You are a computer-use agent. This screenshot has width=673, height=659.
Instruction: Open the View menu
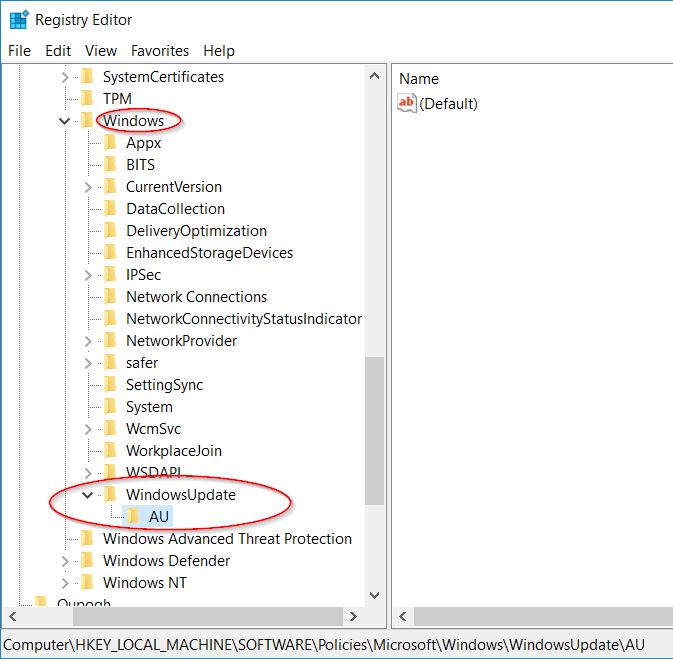point(101,51)
